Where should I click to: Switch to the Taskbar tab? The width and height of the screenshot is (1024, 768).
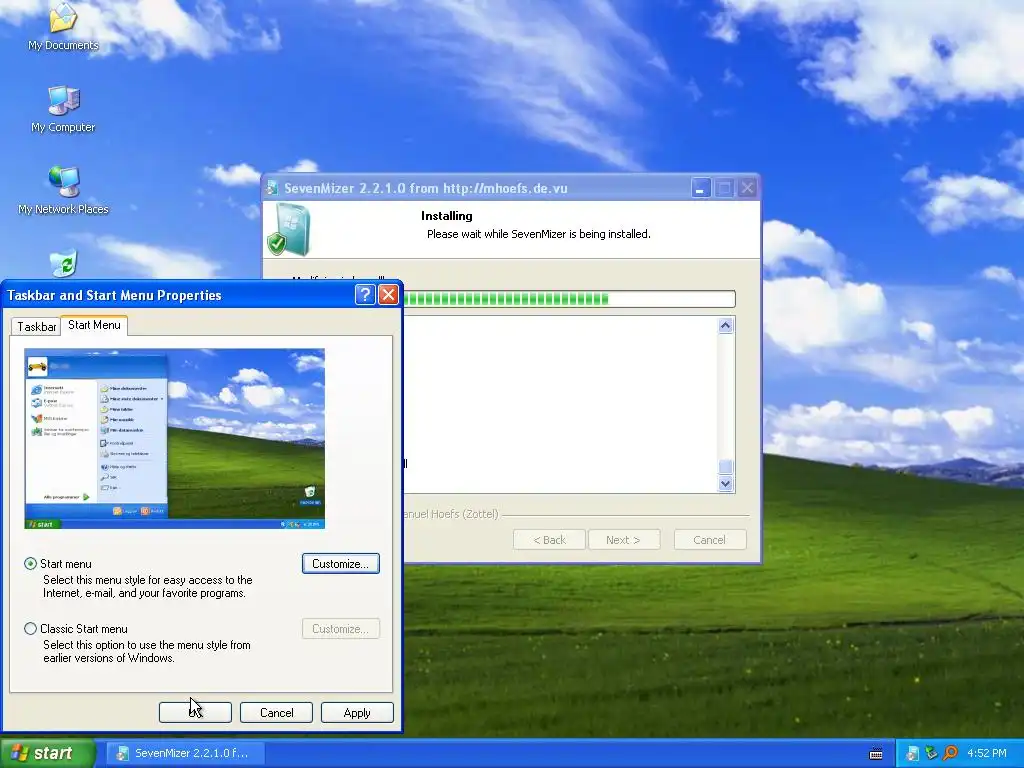(x=36, y=327)
